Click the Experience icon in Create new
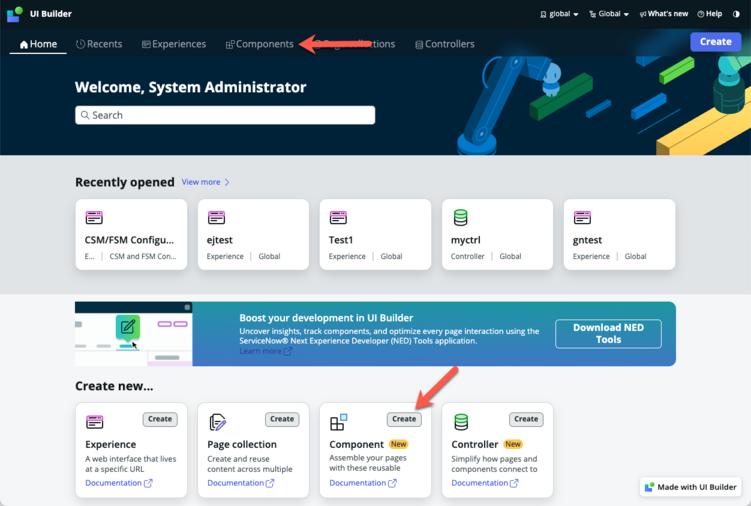 pyautogui.click(x=94, y=422)
